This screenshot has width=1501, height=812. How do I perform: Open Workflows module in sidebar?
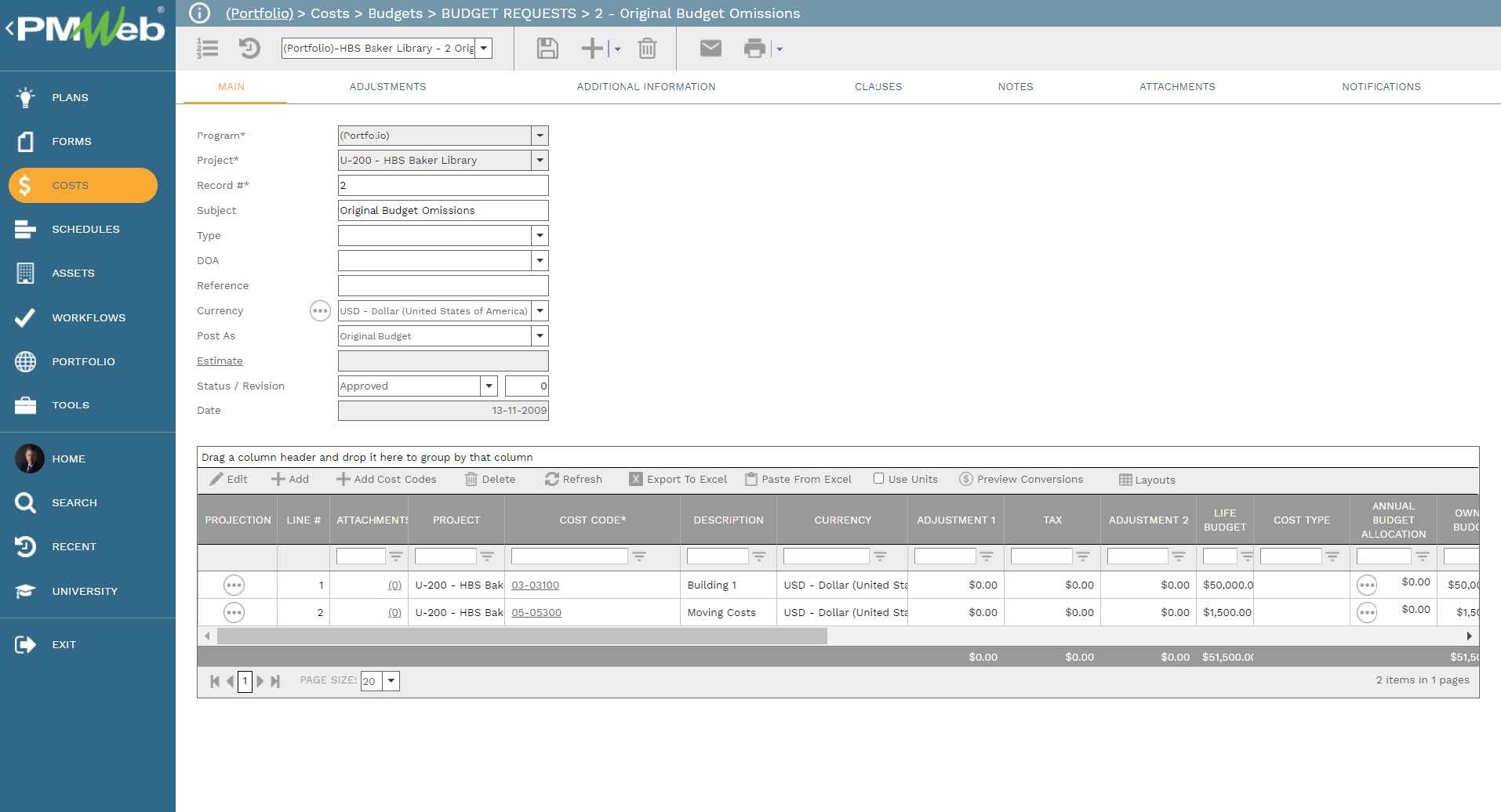pos(88,317)
